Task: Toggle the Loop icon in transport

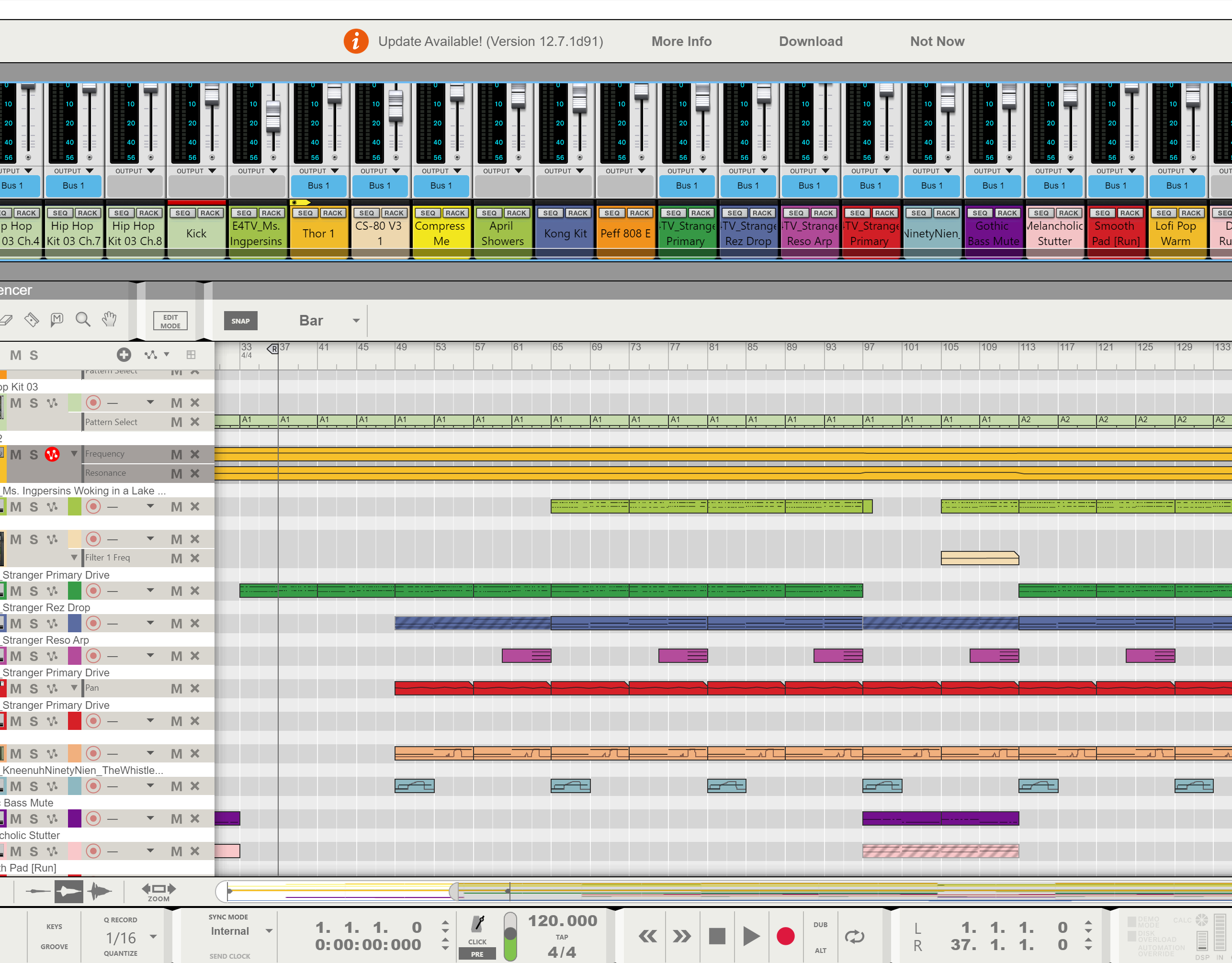Action: (x=854, y=937)
